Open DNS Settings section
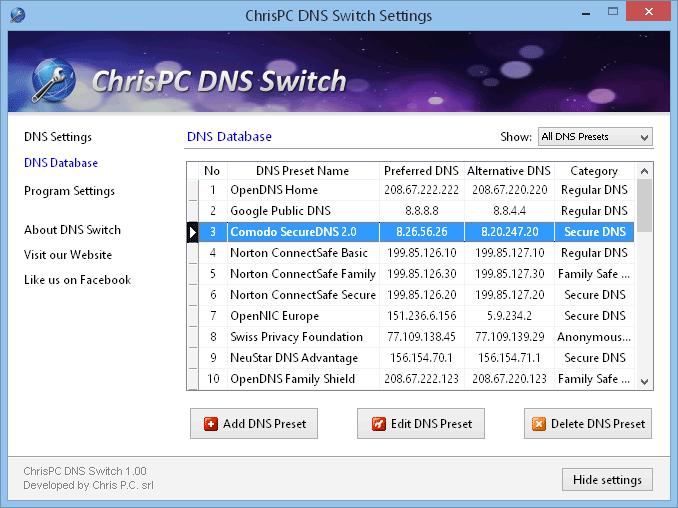The image size is (678, 508). [x=58, y=137]
